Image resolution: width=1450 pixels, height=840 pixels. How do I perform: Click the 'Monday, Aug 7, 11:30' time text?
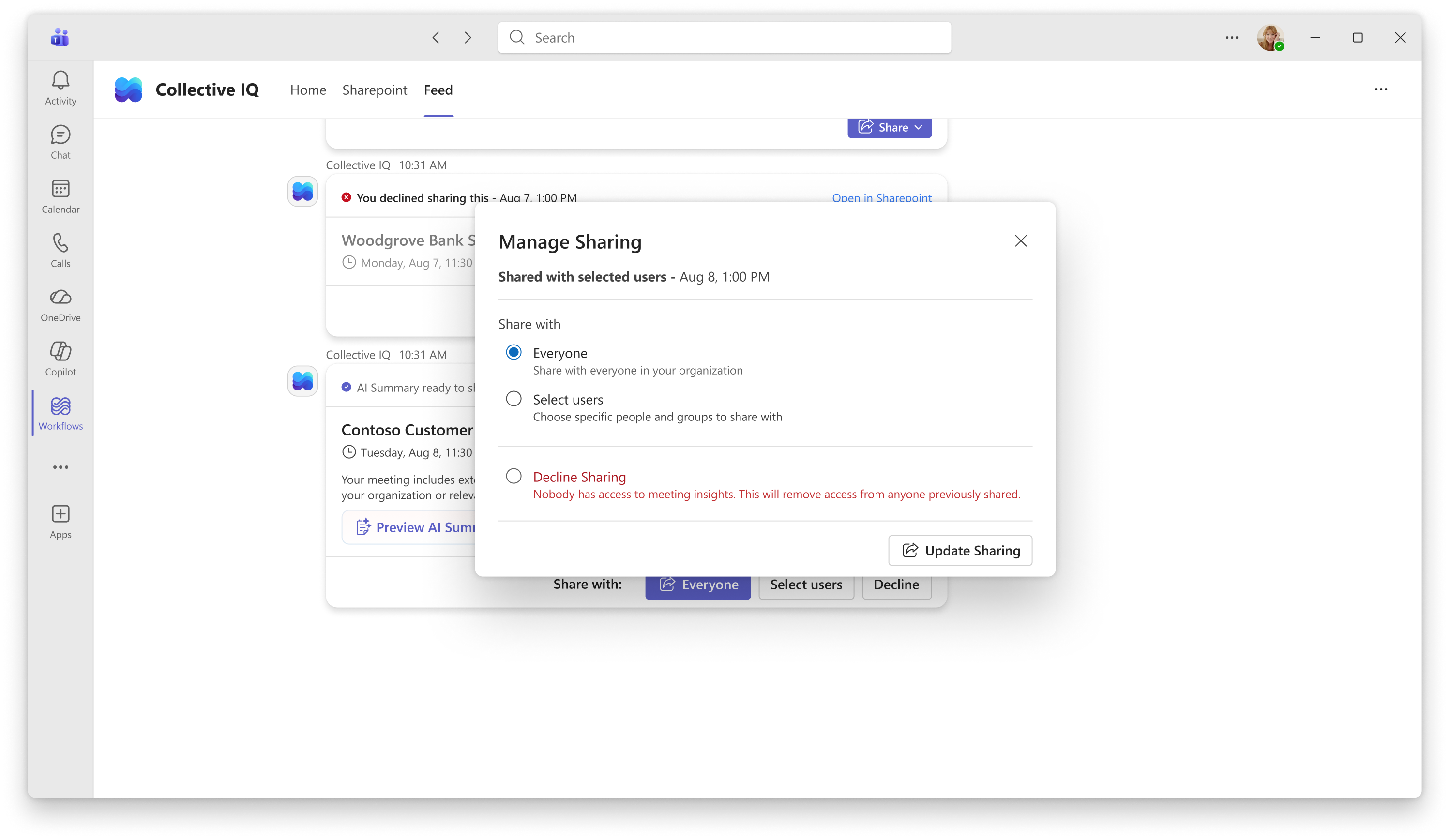(x=416, y=263)
